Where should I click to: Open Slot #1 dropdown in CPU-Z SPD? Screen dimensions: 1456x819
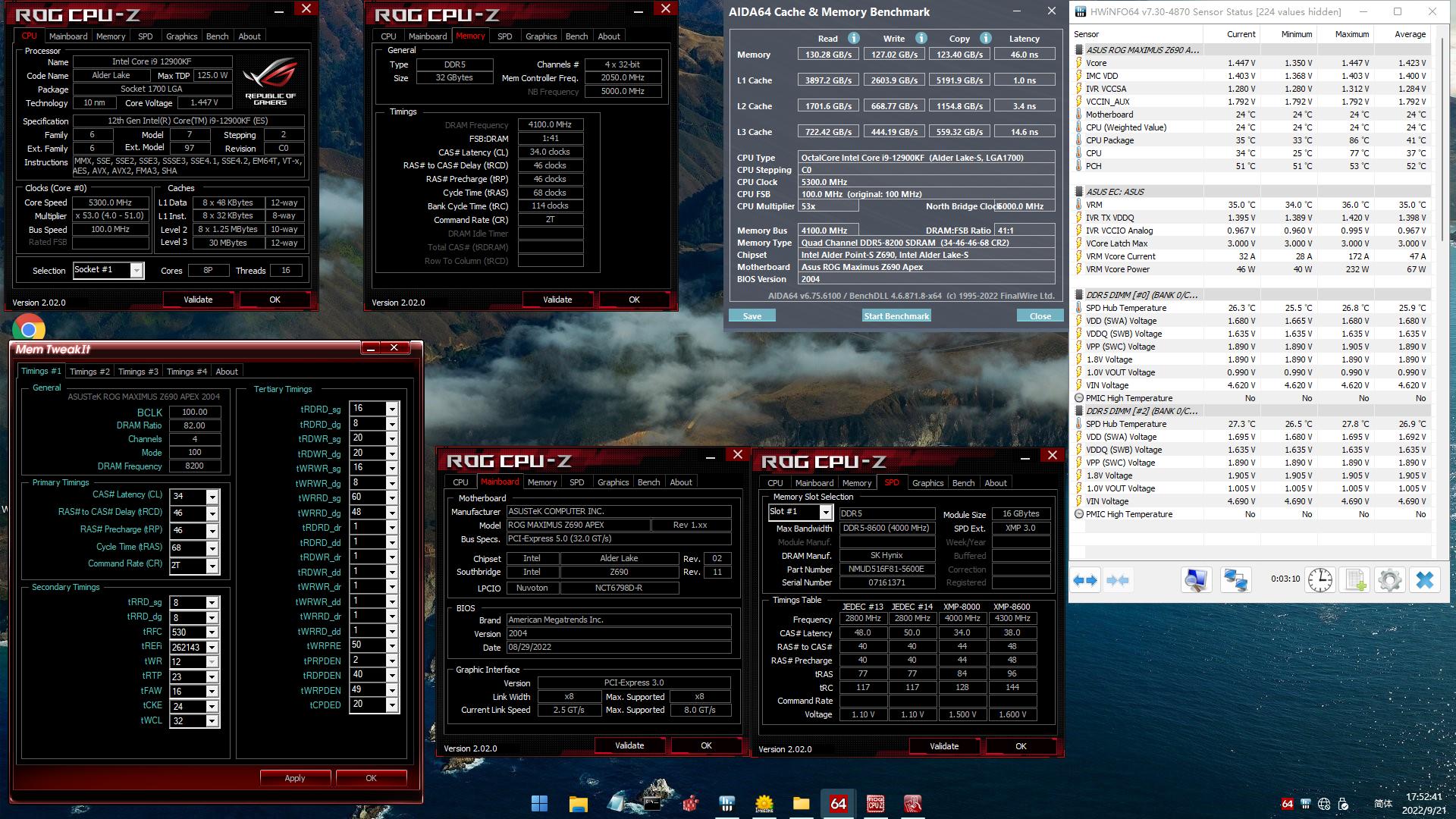click(x=826, y=513)
